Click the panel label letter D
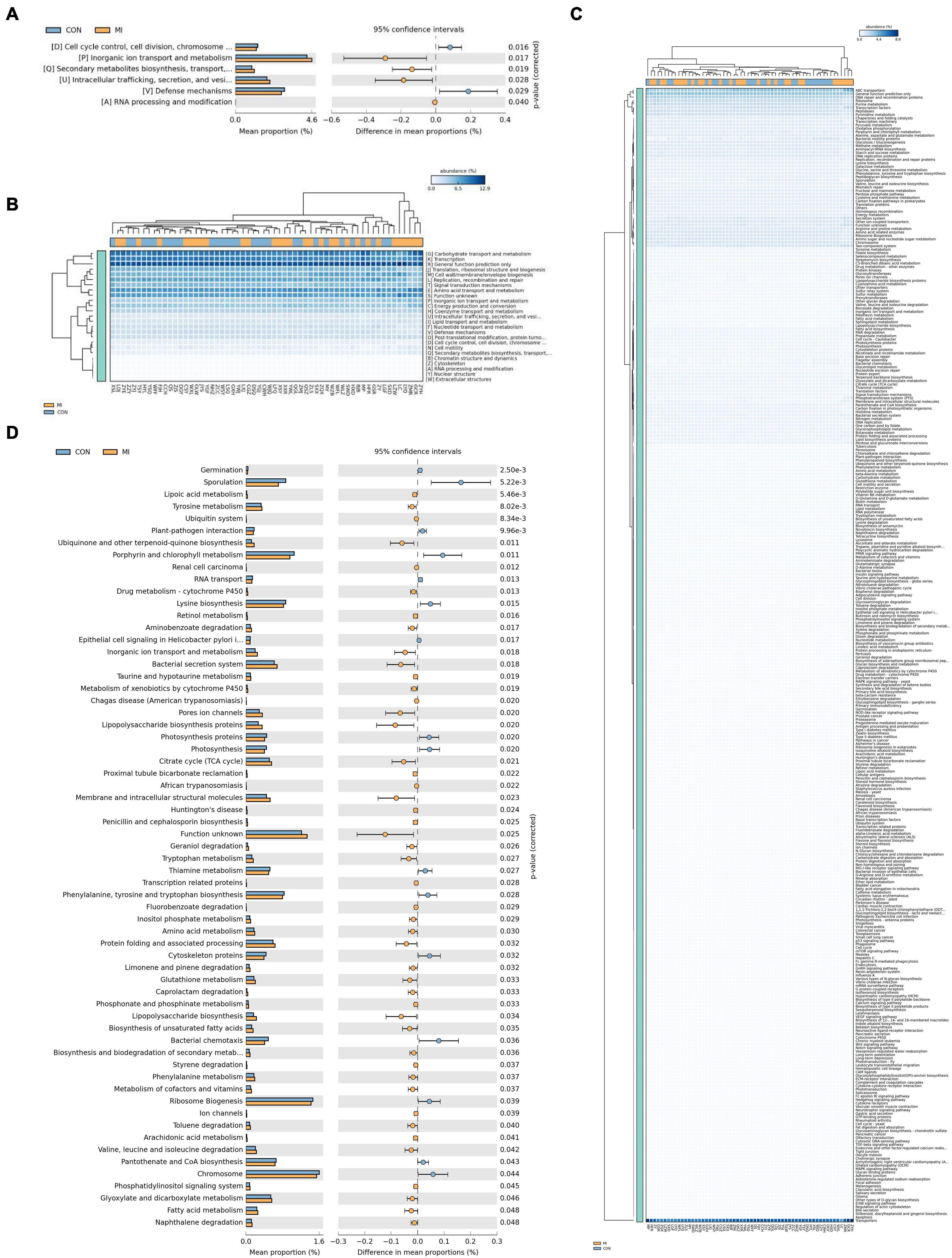Screen dimensions: 952x1258 [12, 433]
